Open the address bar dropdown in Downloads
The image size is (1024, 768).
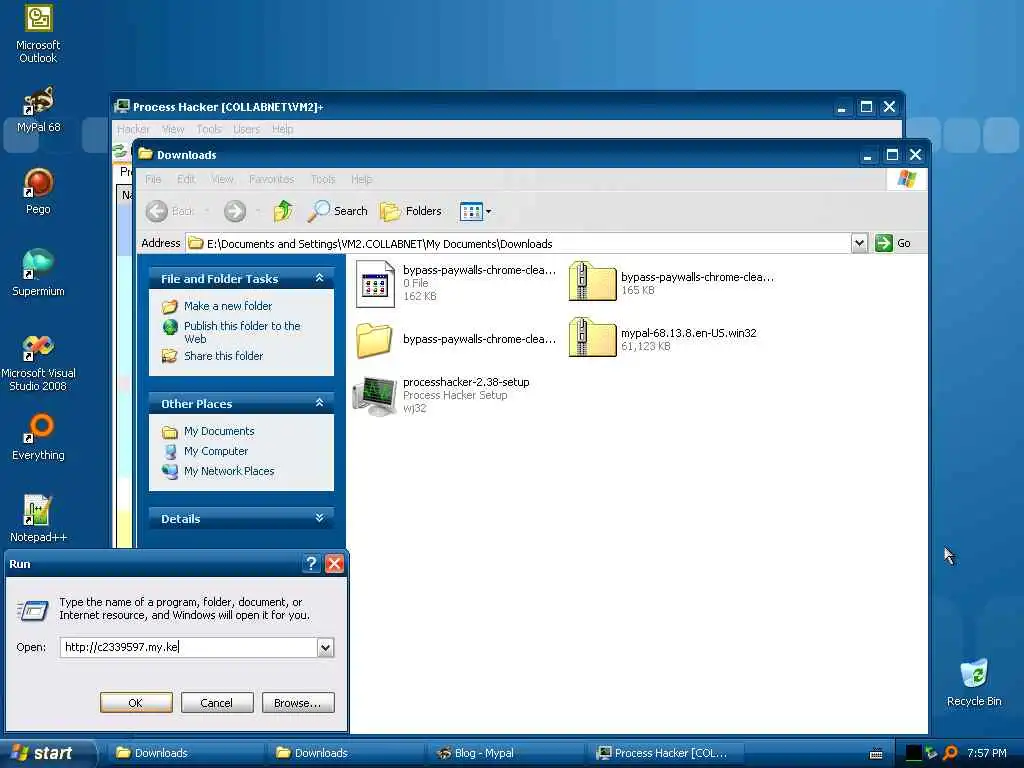(x=859, y=243)
